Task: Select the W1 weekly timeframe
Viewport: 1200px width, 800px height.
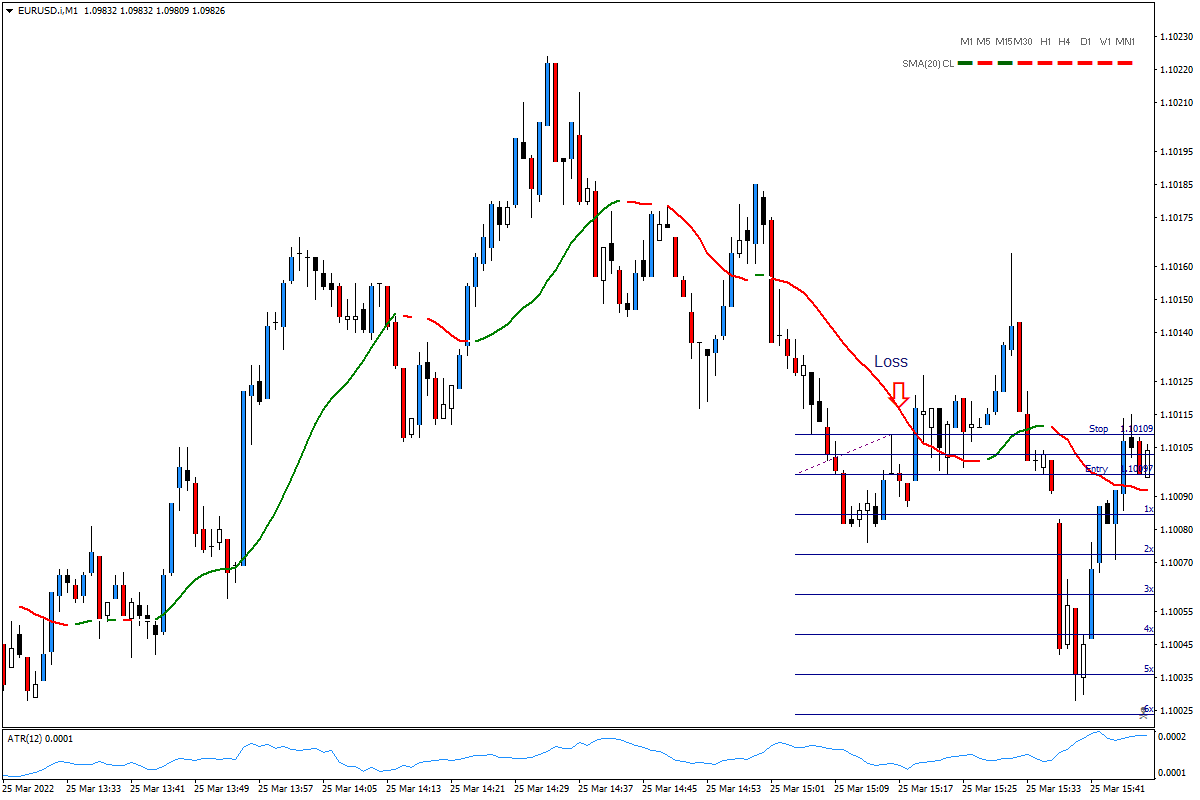Action: tap(1103, 42)
